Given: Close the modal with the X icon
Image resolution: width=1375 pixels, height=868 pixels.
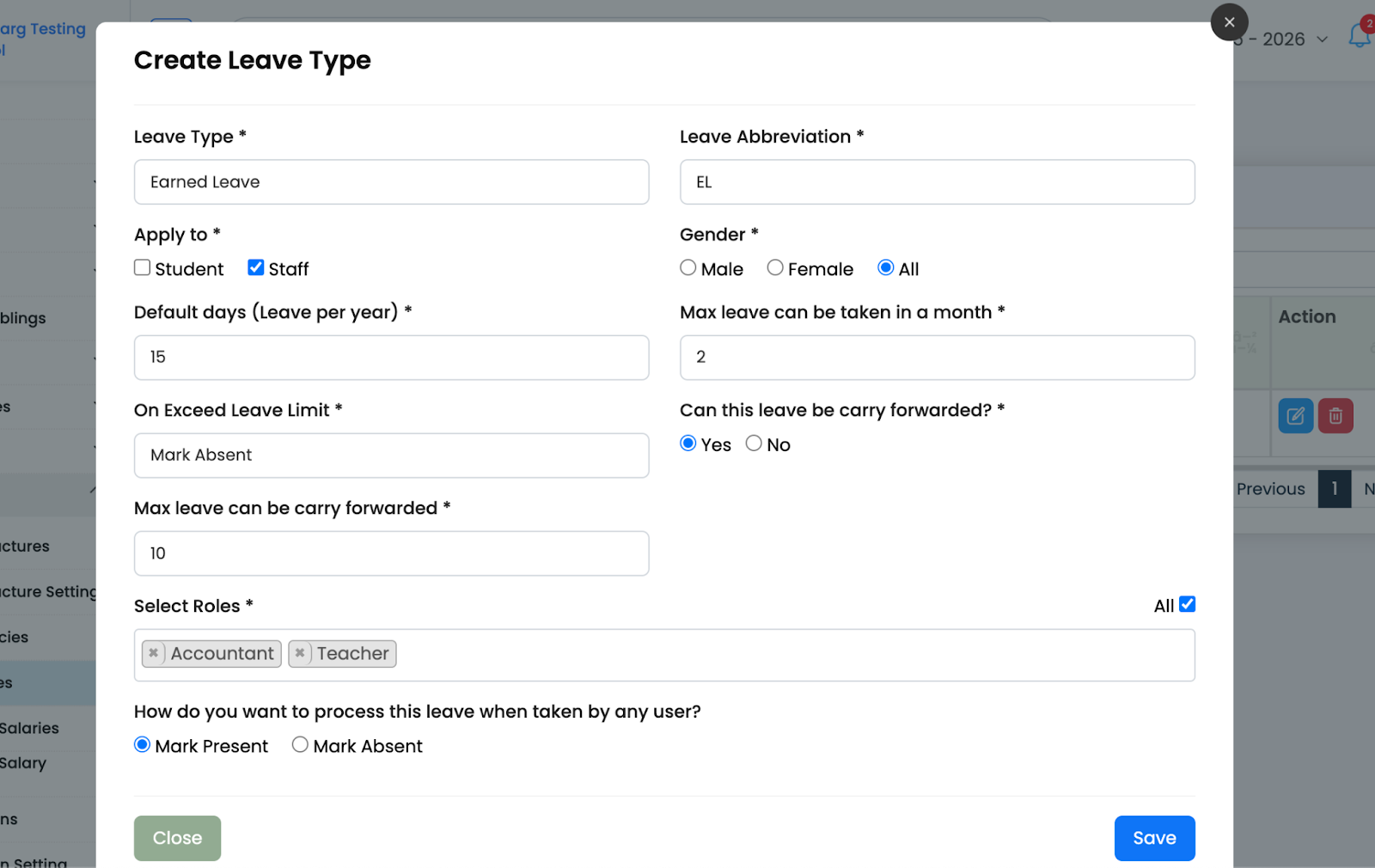Looking at the screenshot, I should 1229,22.
